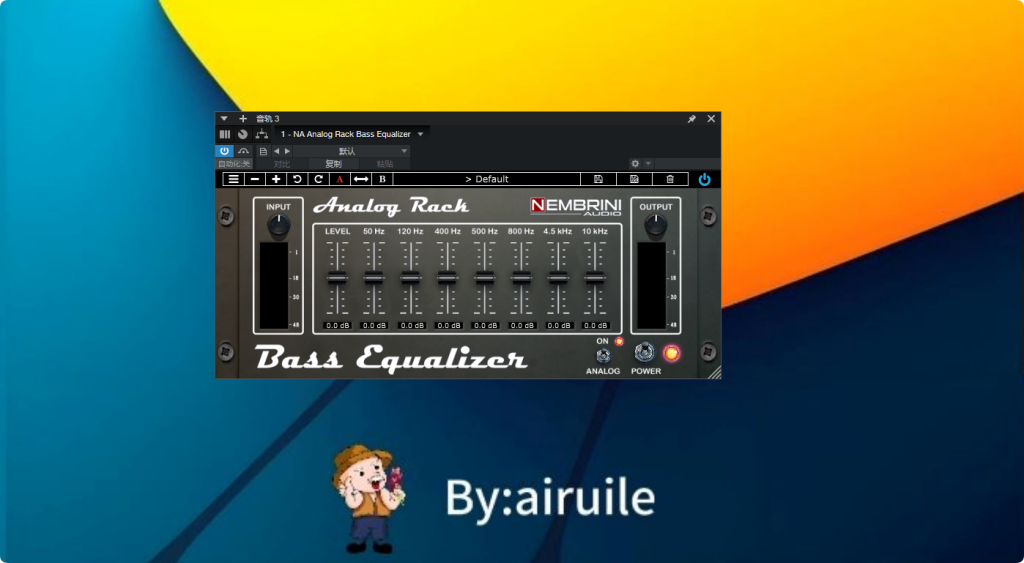Click the 120 Hz fader handle
This screenshot has height=563, width=1024.
(x=410, y=278)
